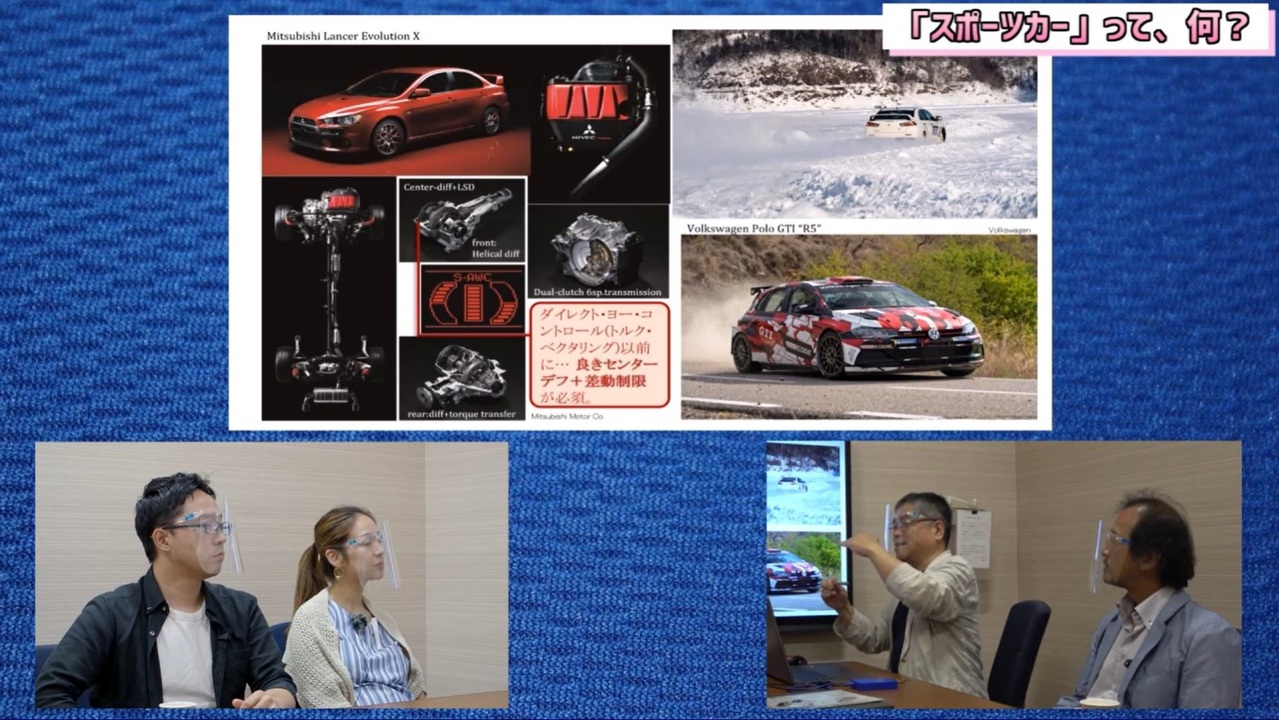Click the 'Volkswagen Polo GTI "R5"' caption
This screenshot has height=720, width=1279.
[754, 228]
